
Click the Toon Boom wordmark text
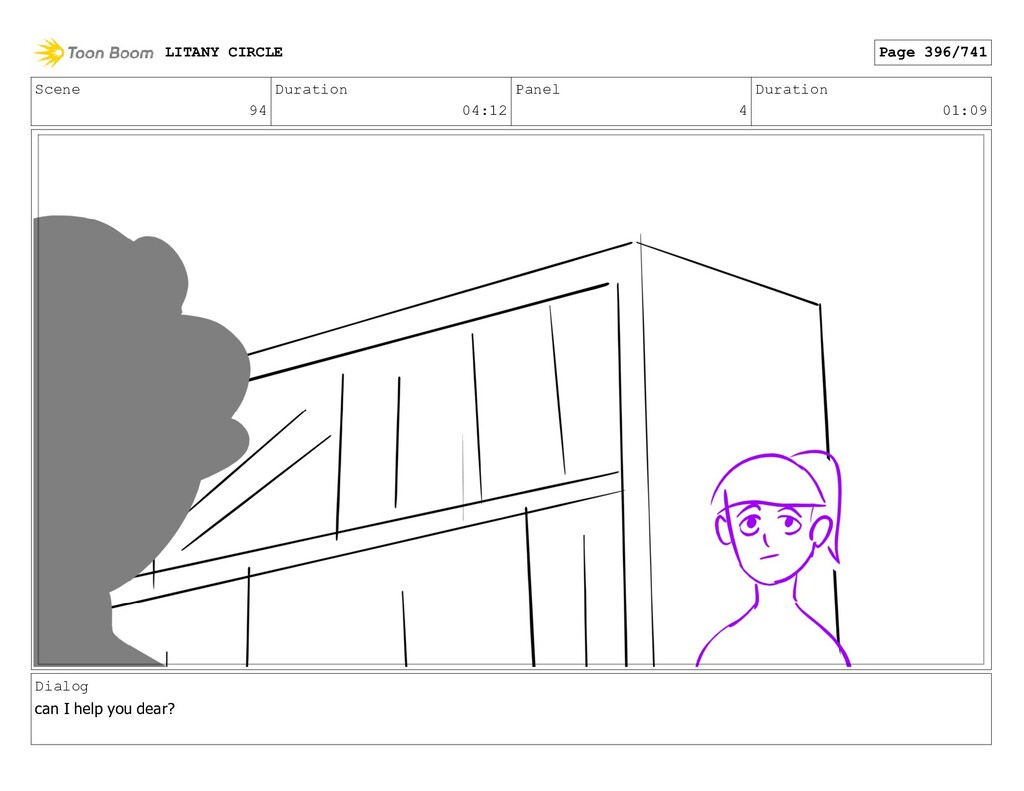110,53
